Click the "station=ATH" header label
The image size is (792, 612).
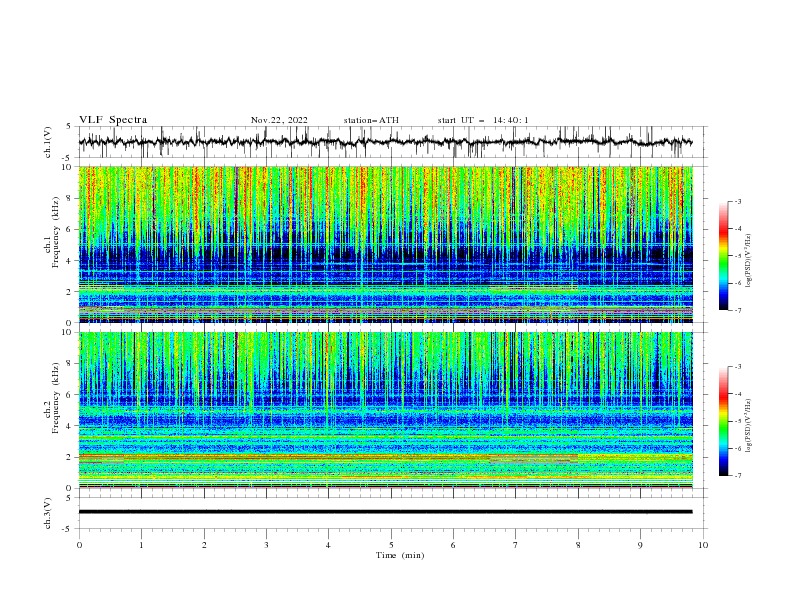coord(371,120)
